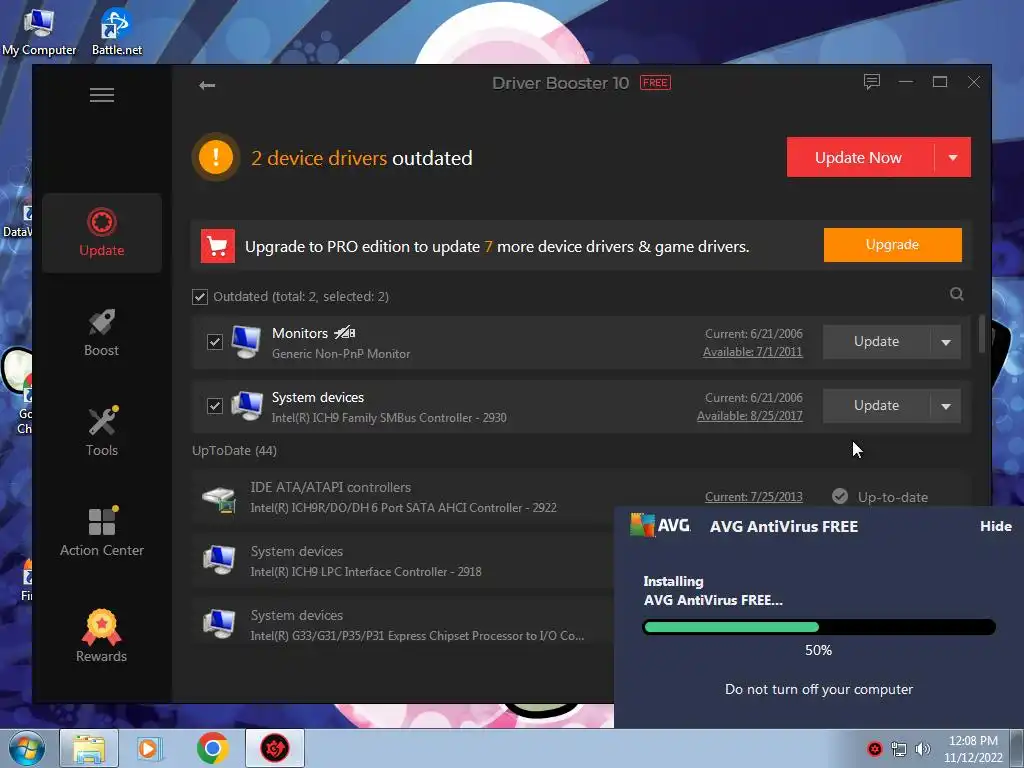Click the ICH9 LPC Interface Controller icon
The image size is (1024, 768).
219,560
